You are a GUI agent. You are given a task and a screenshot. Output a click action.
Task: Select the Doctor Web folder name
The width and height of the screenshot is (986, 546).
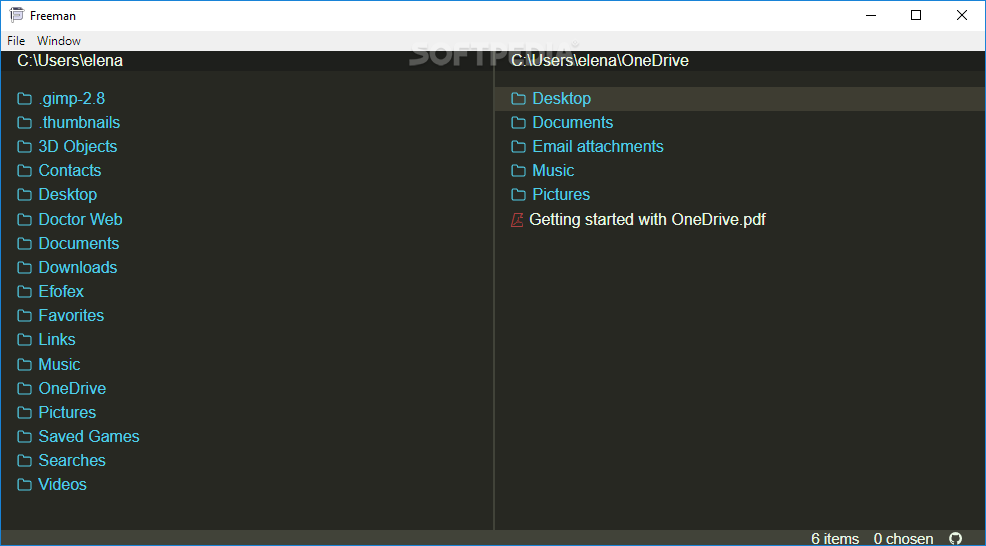point(80,220)
